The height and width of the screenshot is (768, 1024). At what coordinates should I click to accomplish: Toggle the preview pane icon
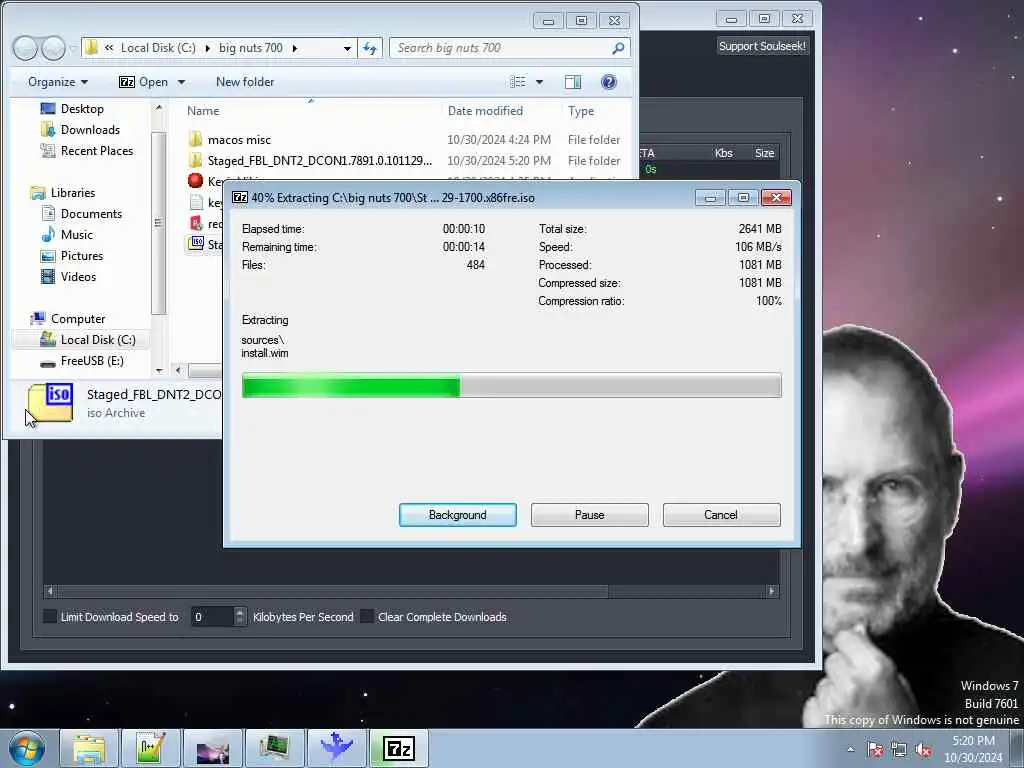tap(573, 82)
